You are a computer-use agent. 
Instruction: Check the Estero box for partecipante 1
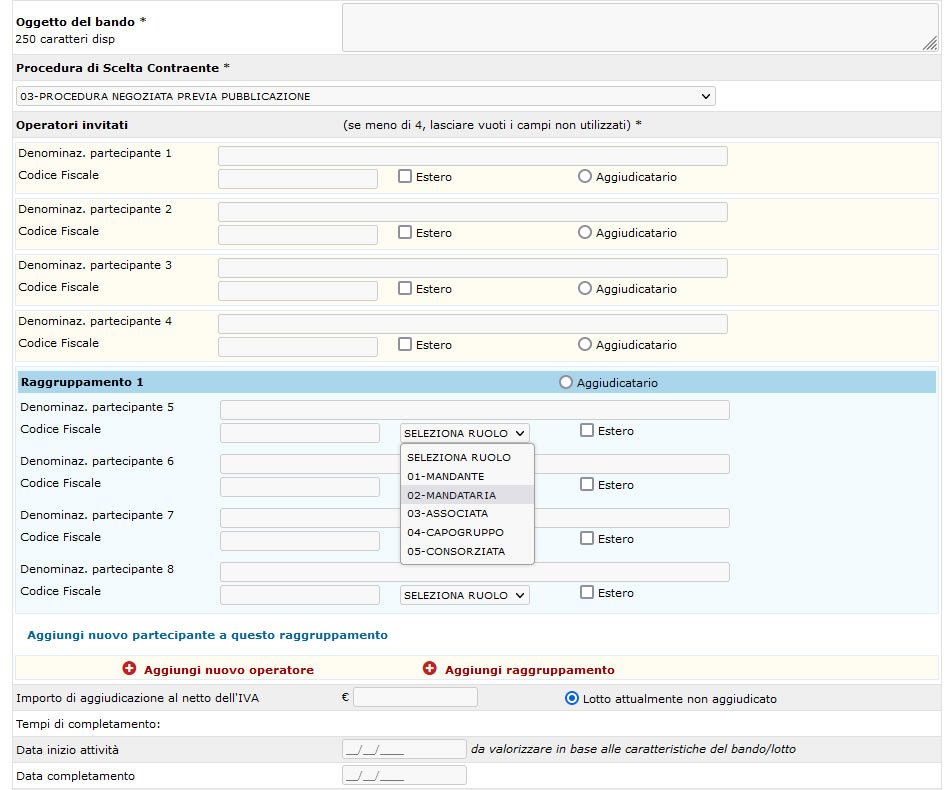pos(405,176)
